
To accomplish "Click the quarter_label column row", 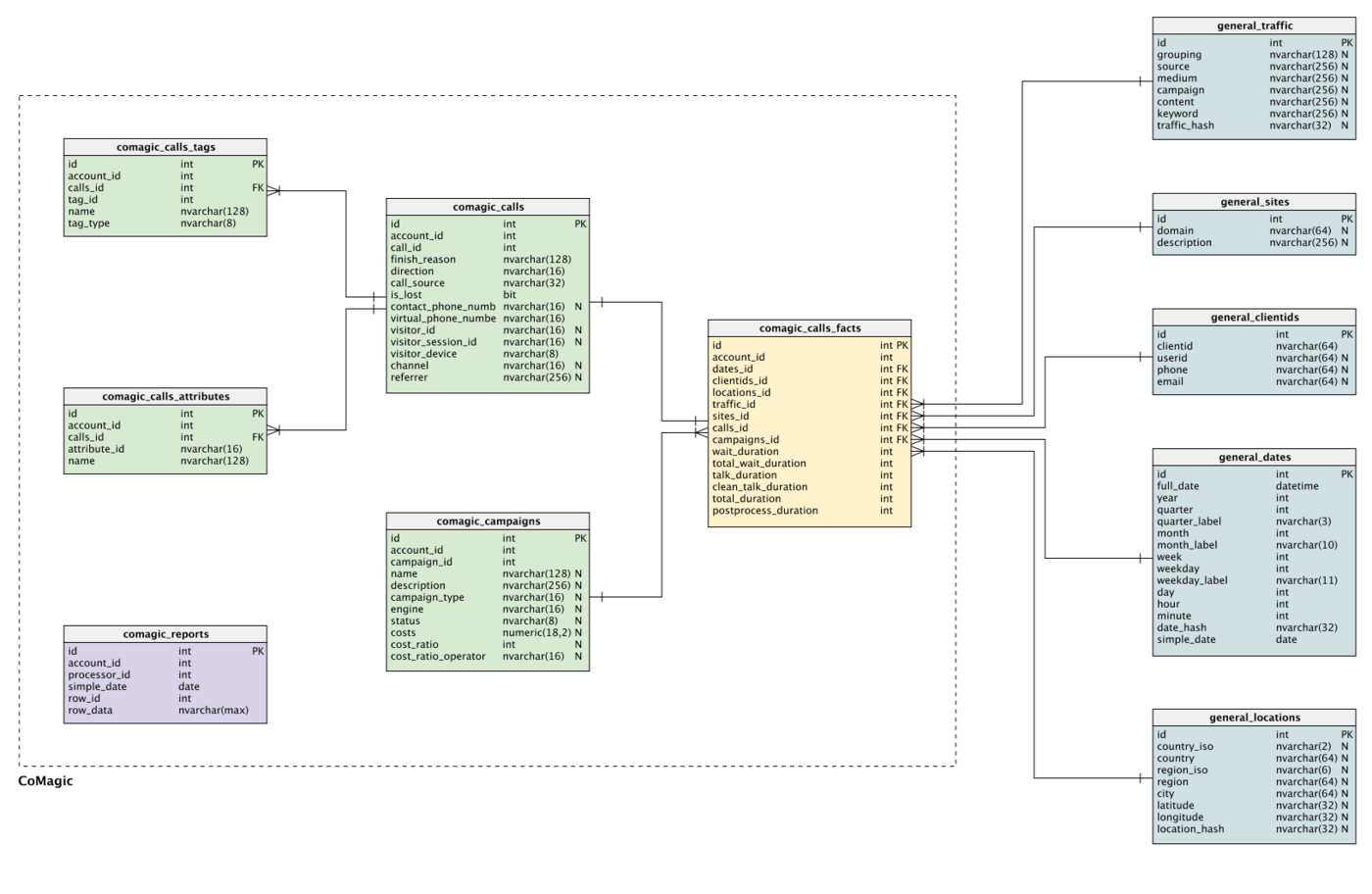I will pos(1254,521).
